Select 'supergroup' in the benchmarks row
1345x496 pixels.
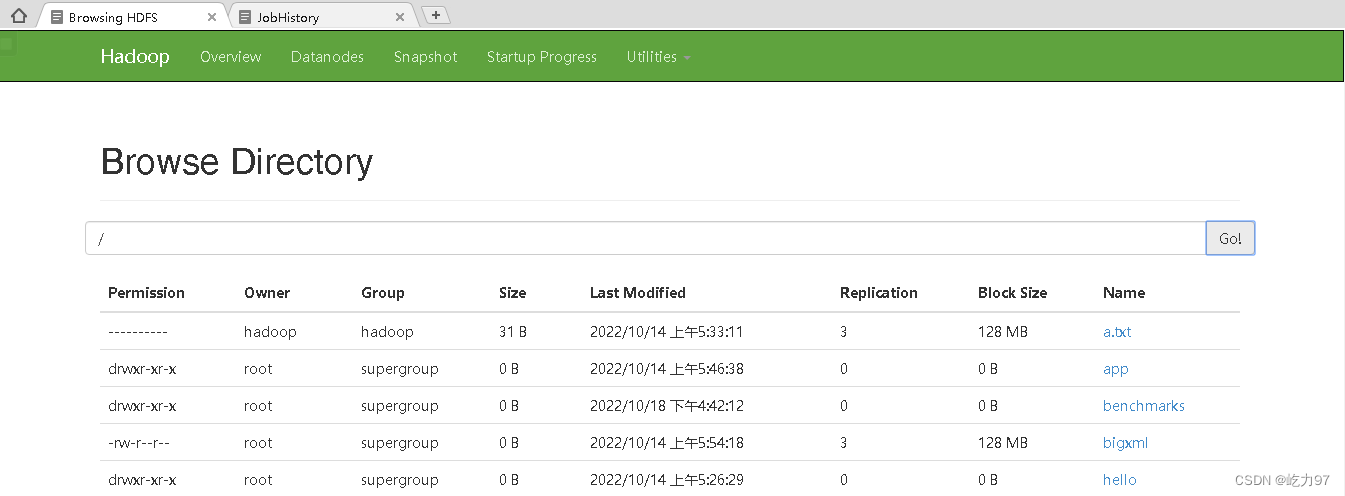400,406
